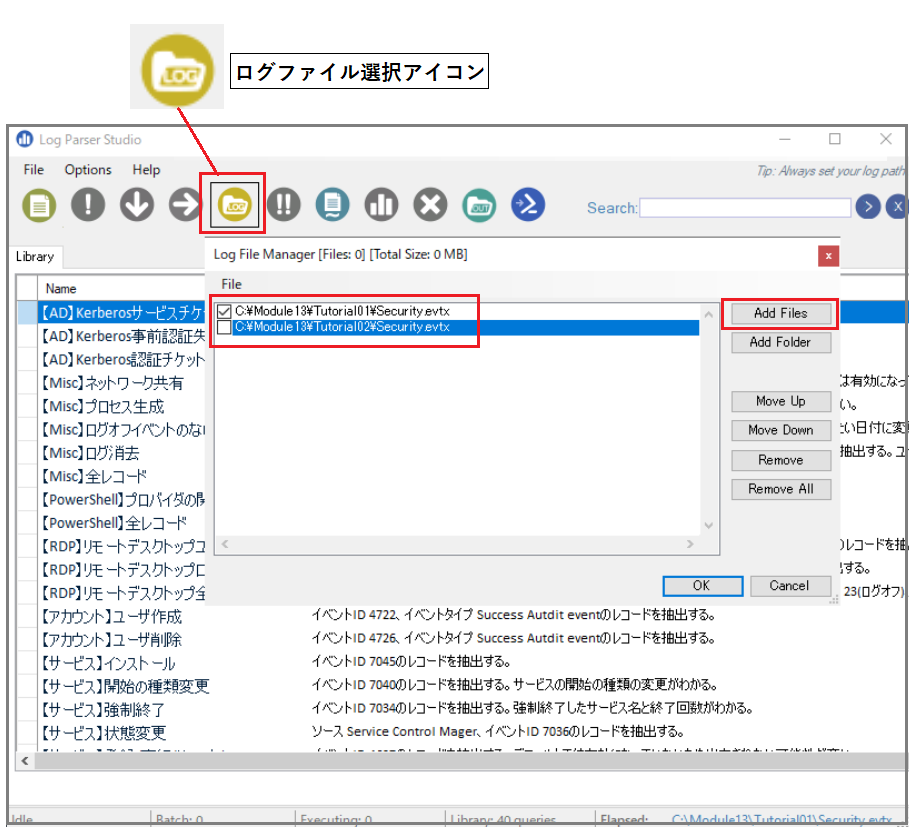Open the Help menu

(x=146, y=169)
